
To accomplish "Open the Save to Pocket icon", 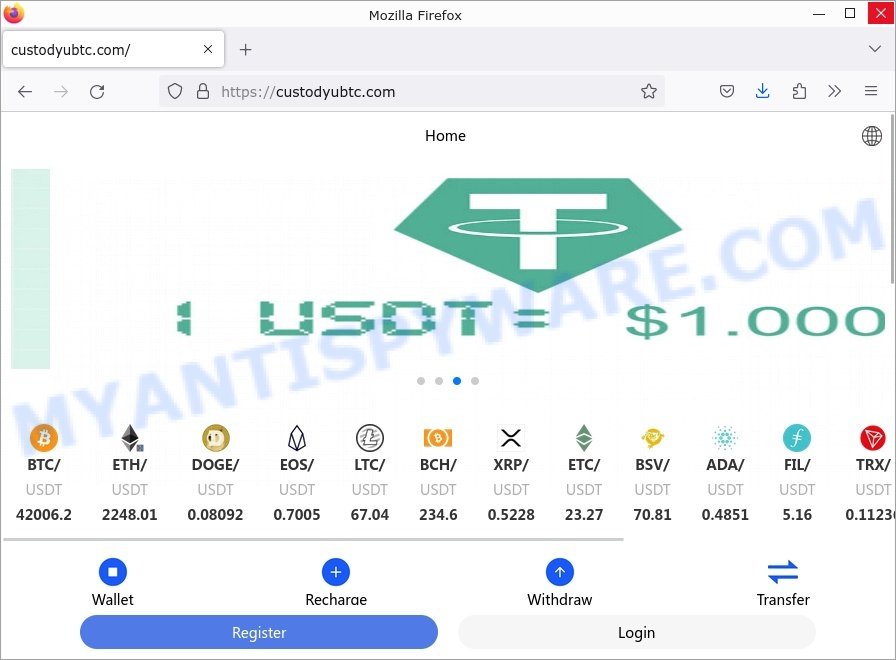I will click(x=727, y=91).
